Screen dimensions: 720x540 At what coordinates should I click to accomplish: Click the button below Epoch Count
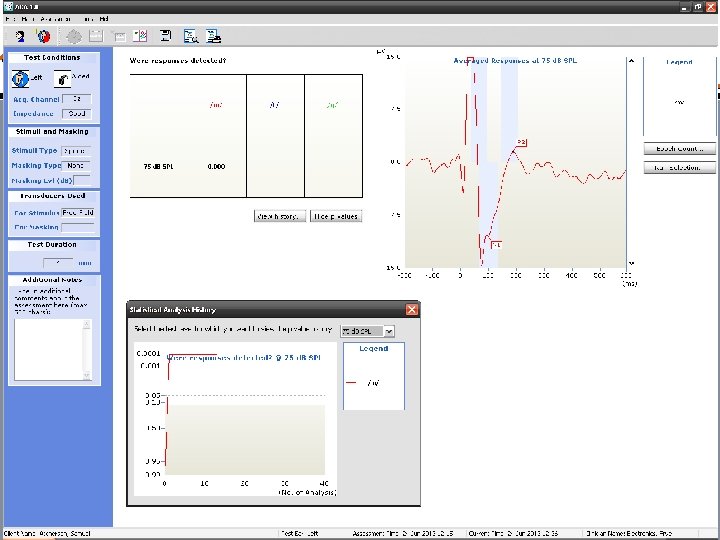coord(680,168)
